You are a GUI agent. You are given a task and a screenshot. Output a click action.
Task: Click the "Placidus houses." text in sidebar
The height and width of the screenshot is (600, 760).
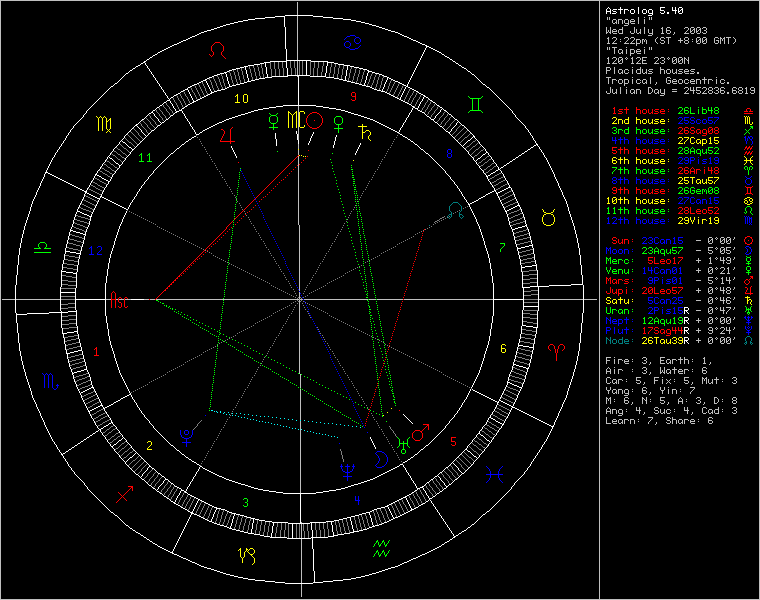click(x=652, y=71)
